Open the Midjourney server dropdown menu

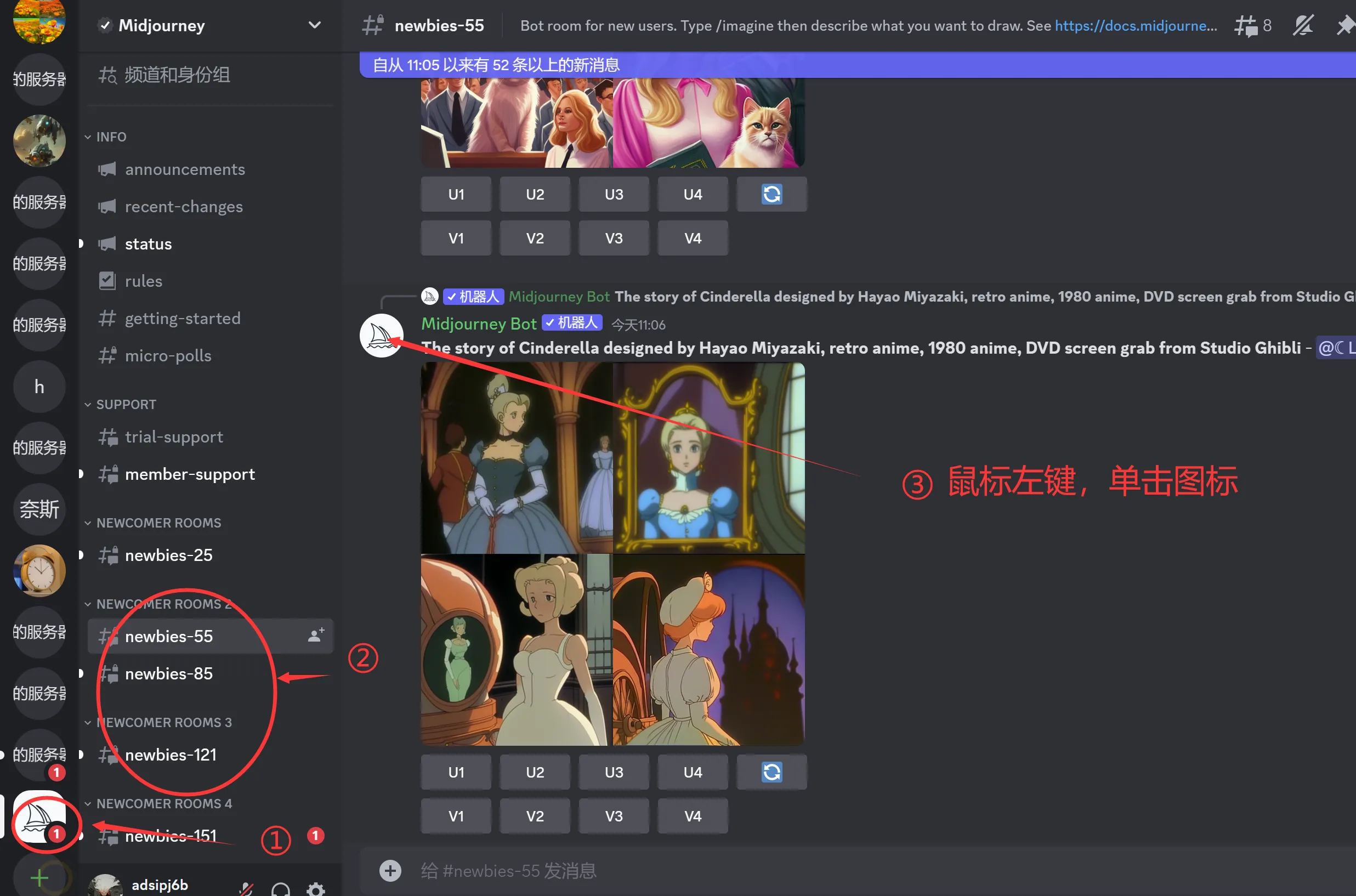[314, 25]
